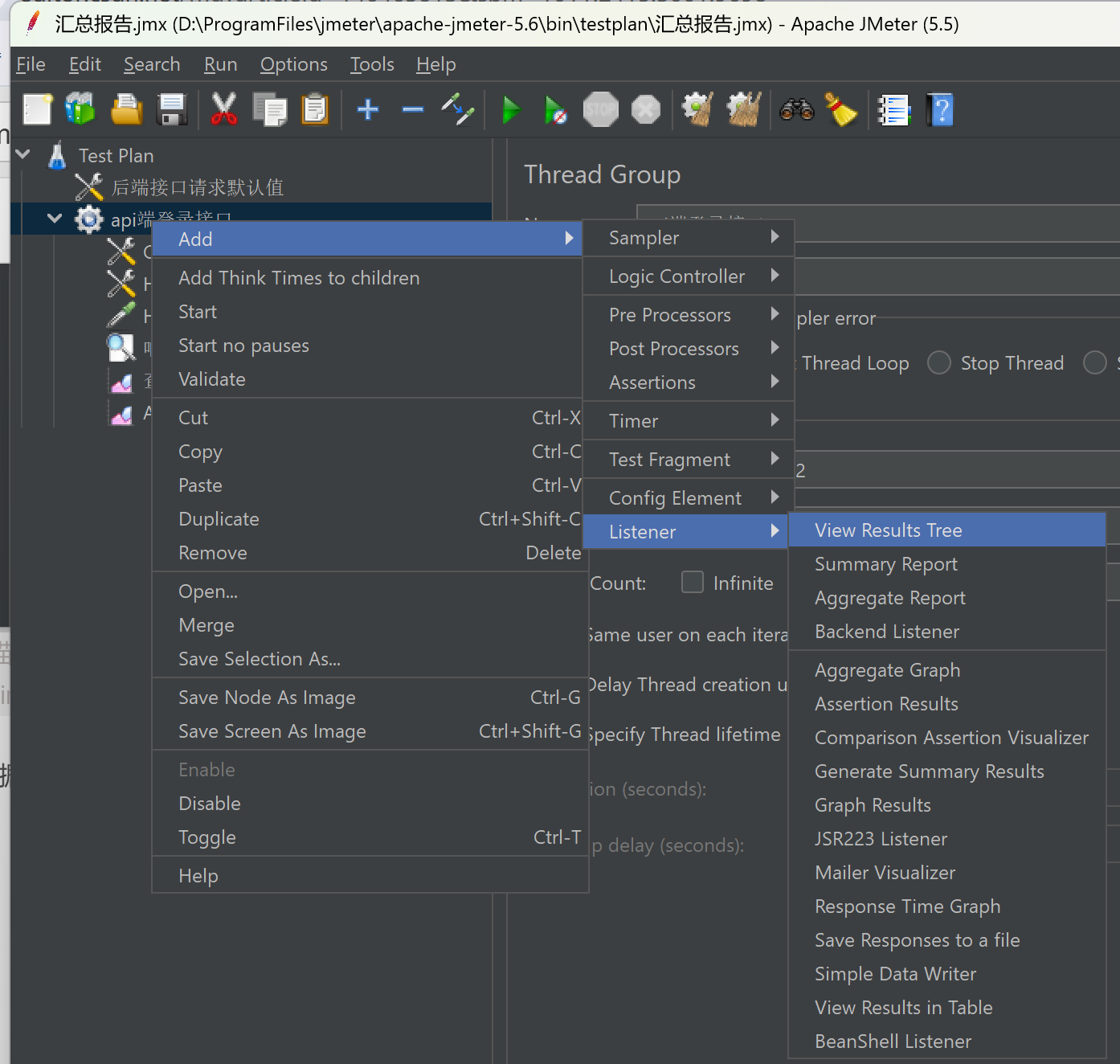Open the Run menu
This screenshot has width=1120, height=1064.
coord(220,64)
